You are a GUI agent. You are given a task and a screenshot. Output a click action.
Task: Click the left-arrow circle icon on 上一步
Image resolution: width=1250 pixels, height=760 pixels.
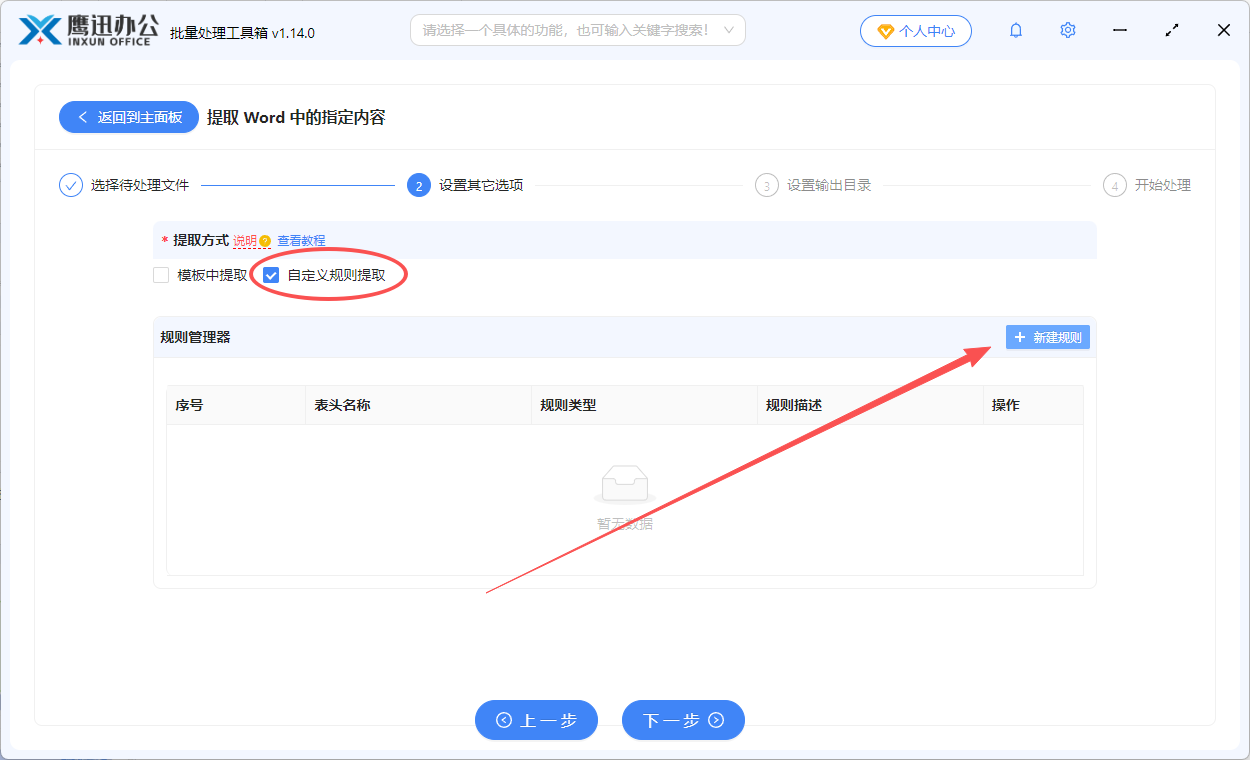507,720
